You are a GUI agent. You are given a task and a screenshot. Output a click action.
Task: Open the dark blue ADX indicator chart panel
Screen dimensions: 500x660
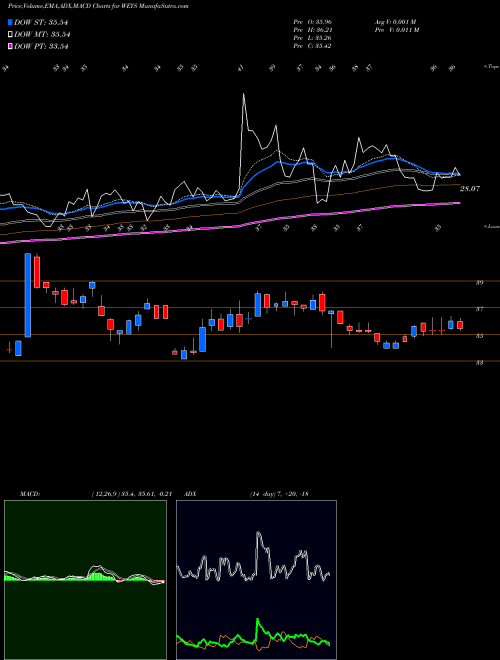click(x=256, y=580)
